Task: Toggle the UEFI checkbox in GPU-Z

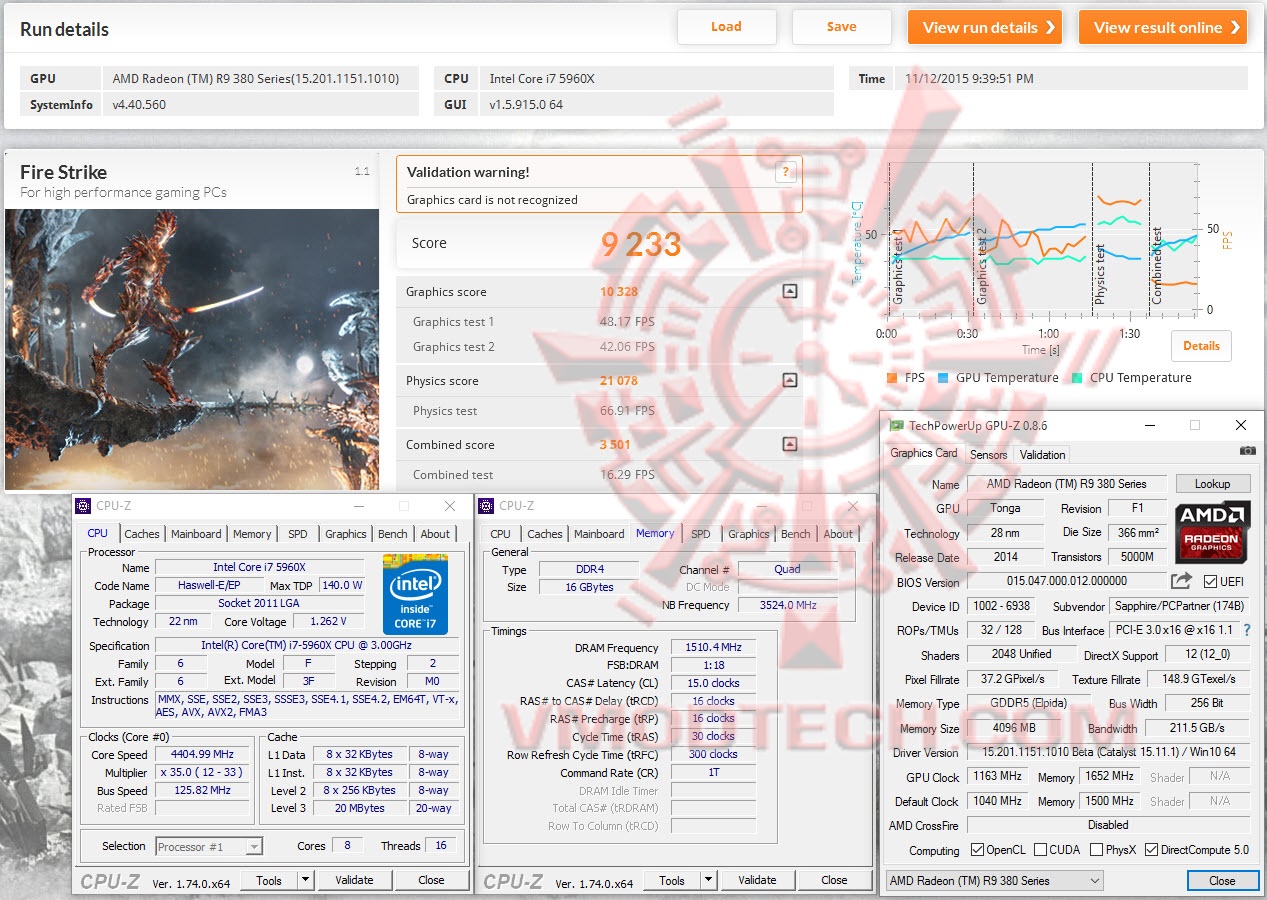Action: point(1210,582)
